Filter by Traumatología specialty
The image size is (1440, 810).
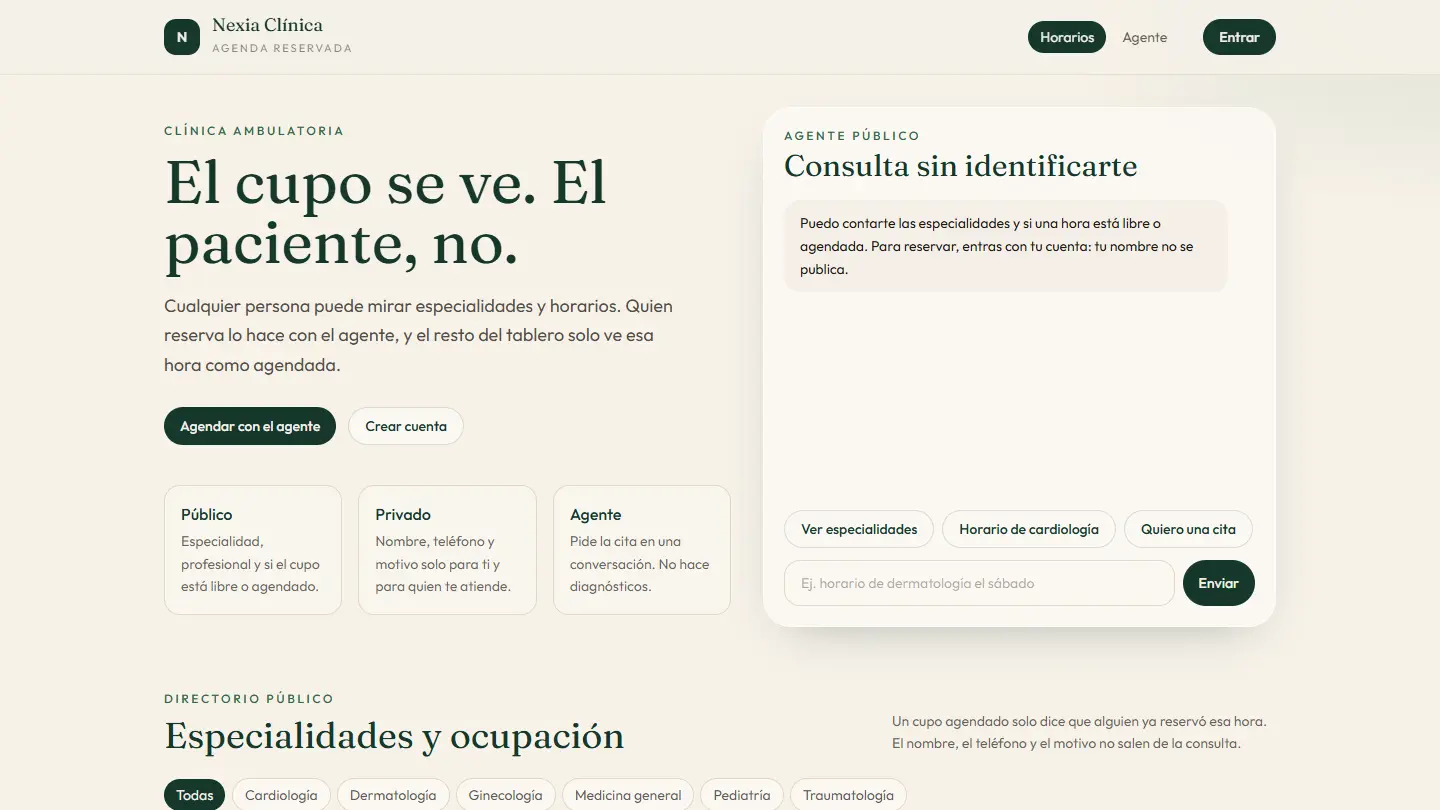pyautogui.click(x=848, y=795)
